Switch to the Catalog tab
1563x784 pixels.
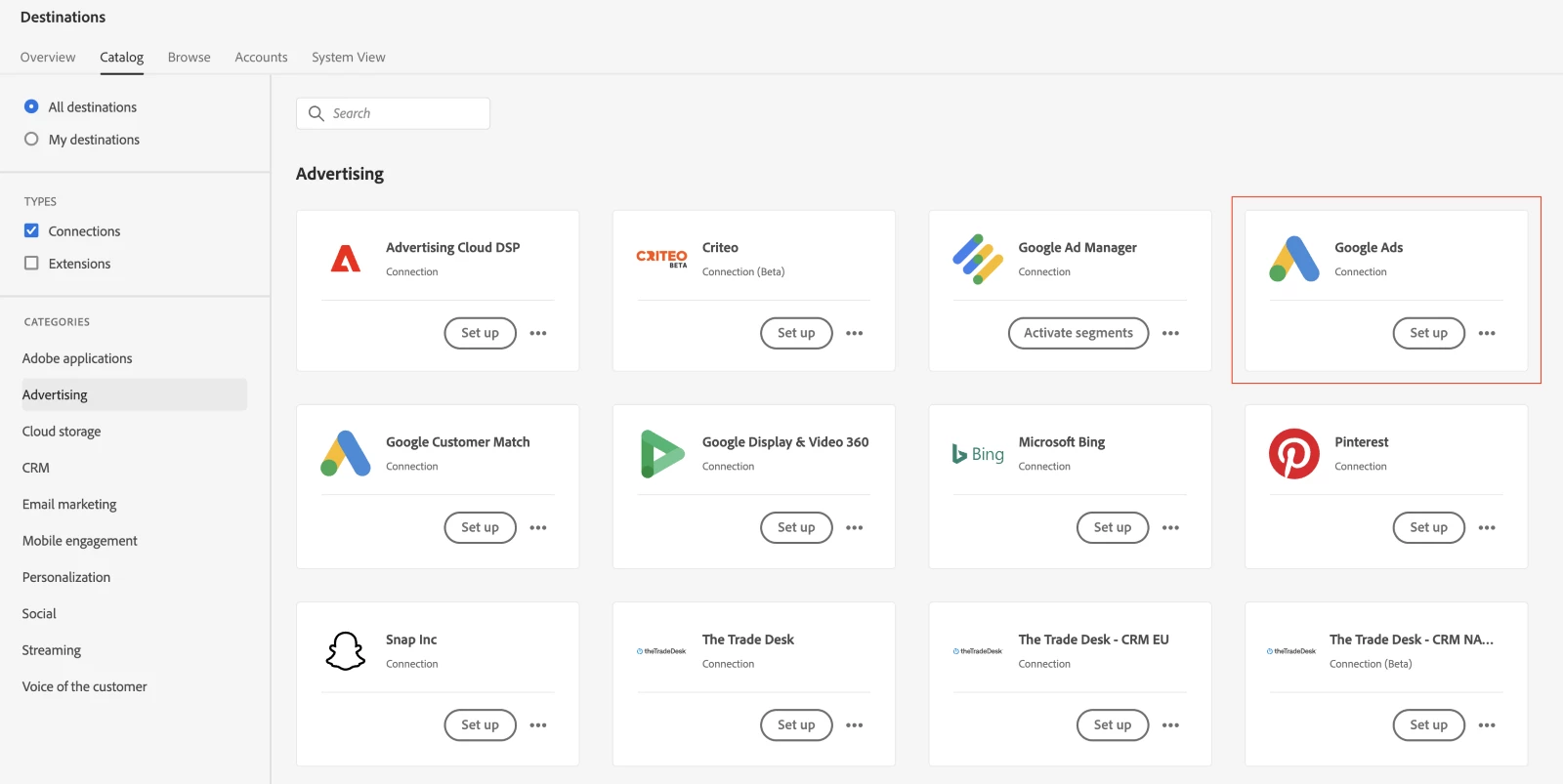pos(121,57)
